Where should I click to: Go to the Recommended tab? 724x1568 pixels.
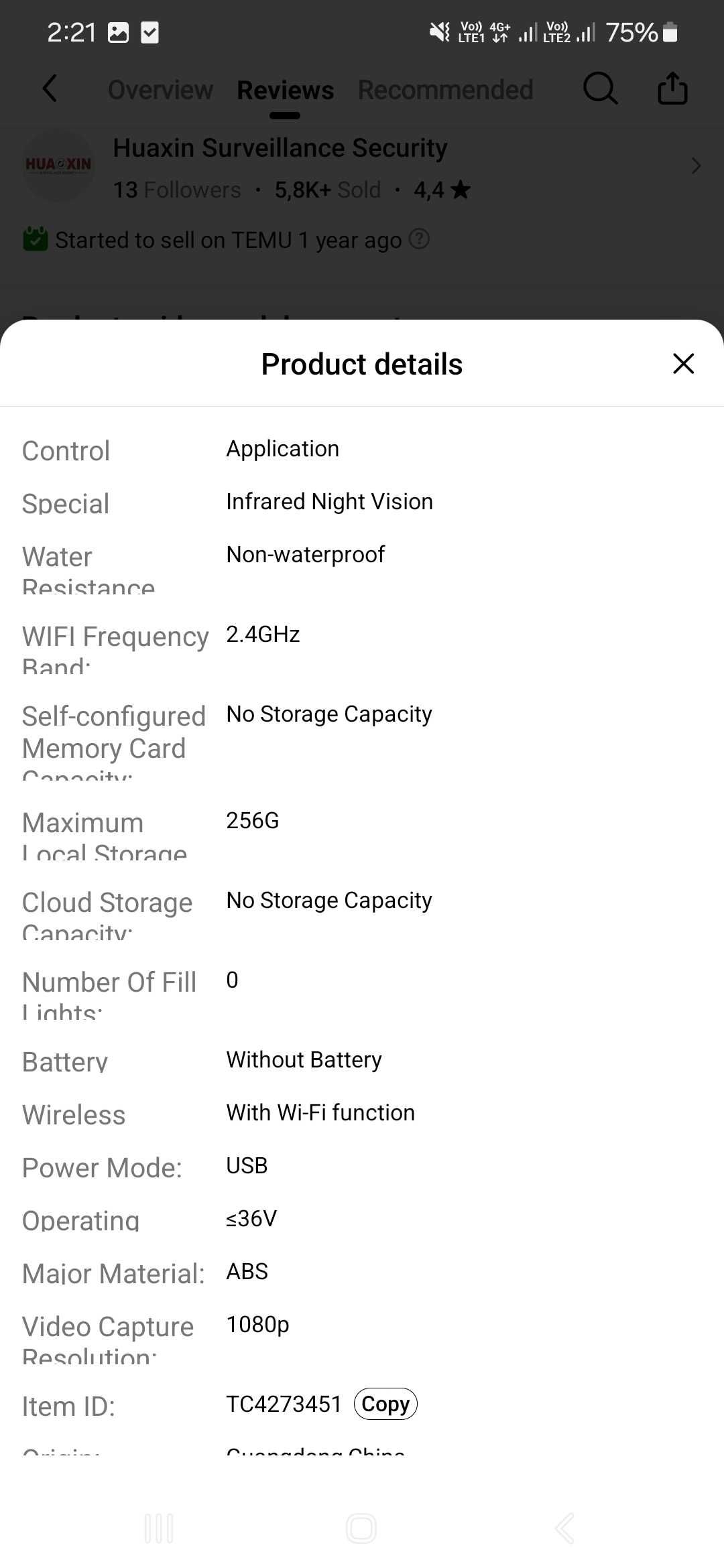(446, 90)
